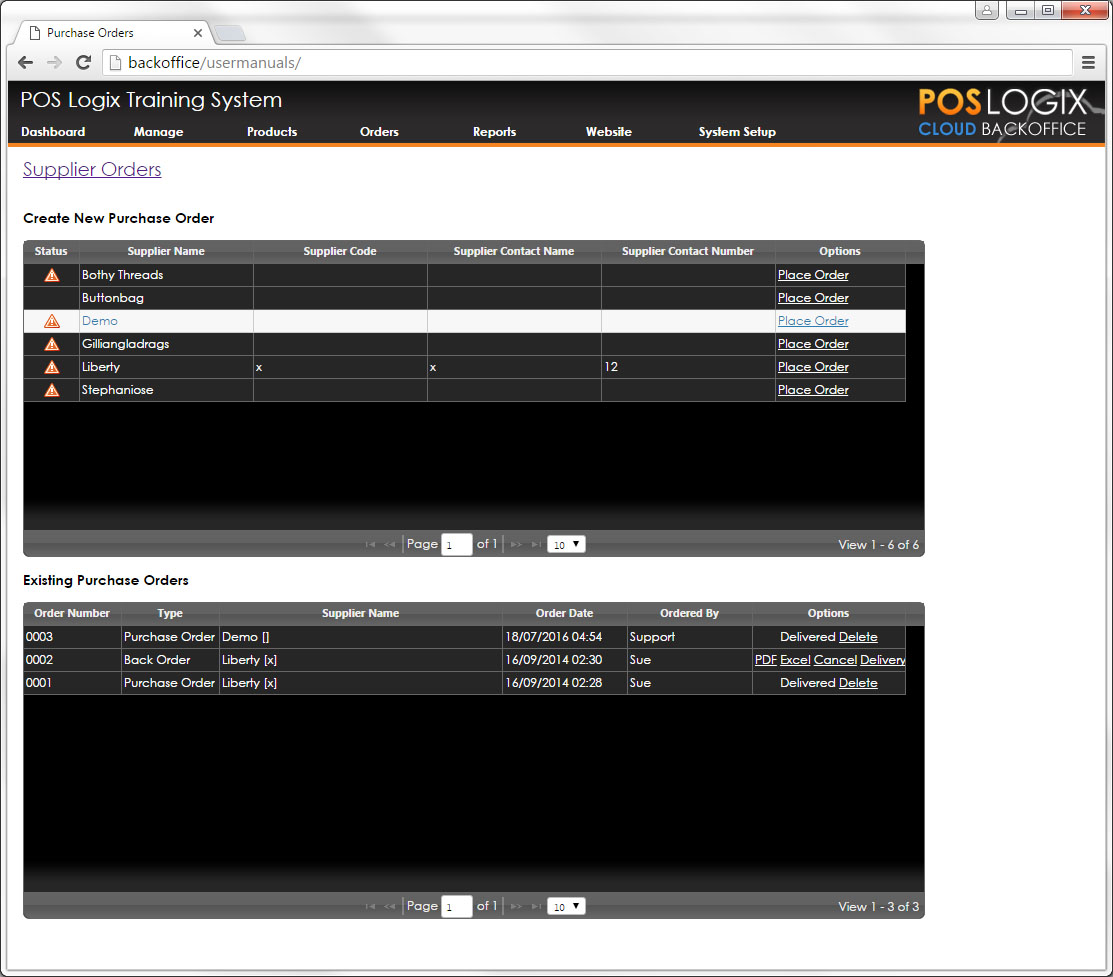
Task: Open the Chrome hamburger menu
Action: click(1088, 62)
